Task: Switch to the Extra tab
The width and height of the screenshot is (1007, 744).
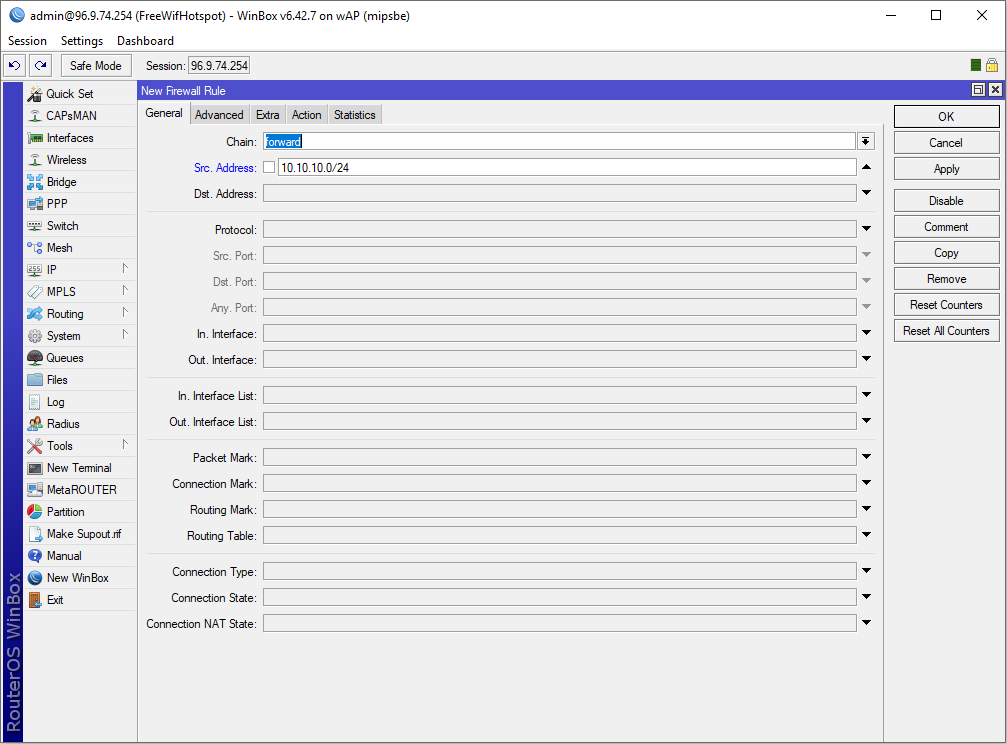Action: [268, 114]
